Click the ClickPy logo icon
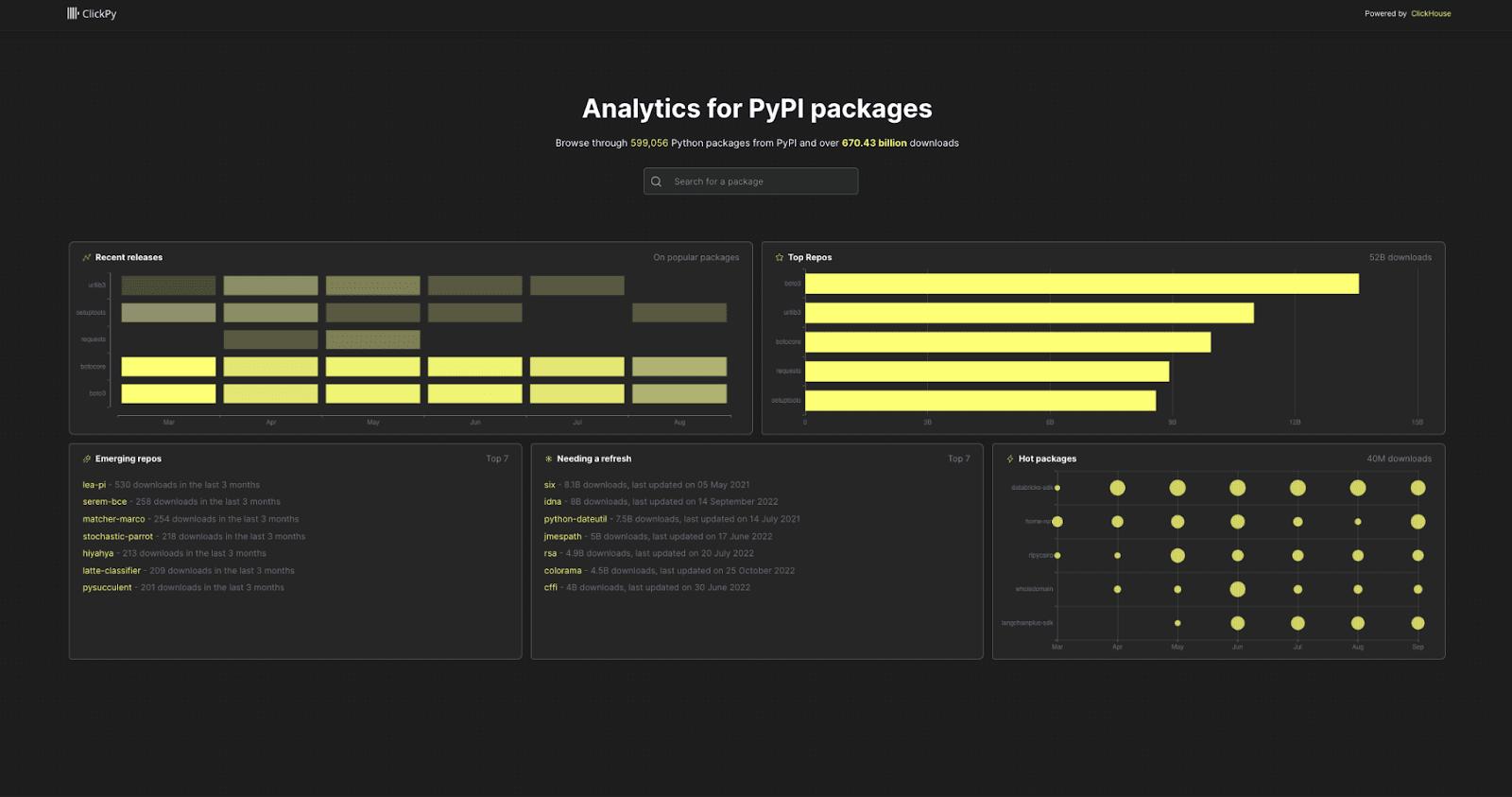Screen dimensions: 1512x797 73,13
